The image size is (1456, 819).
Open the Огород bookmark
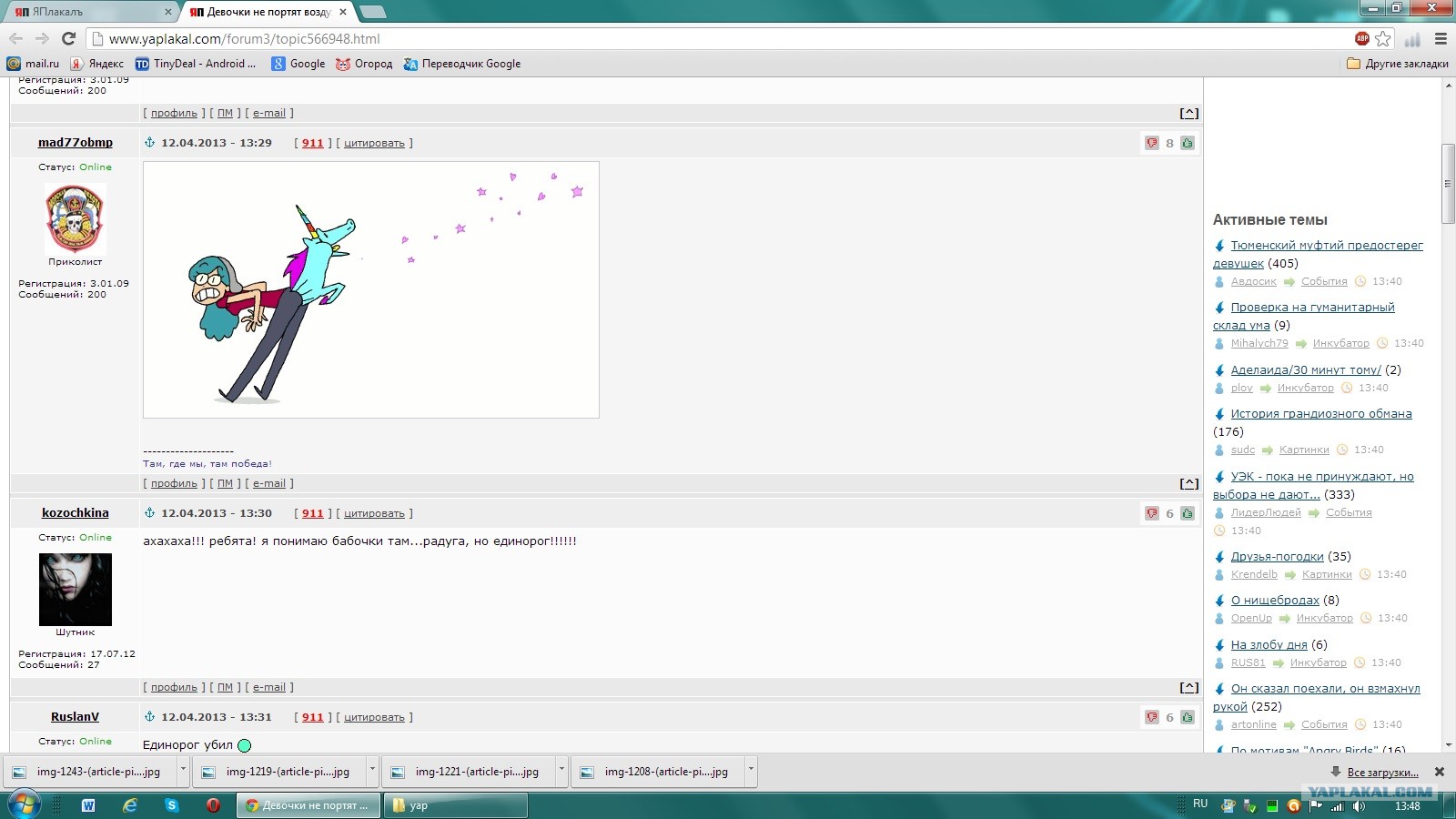click(x=364, y=64)
